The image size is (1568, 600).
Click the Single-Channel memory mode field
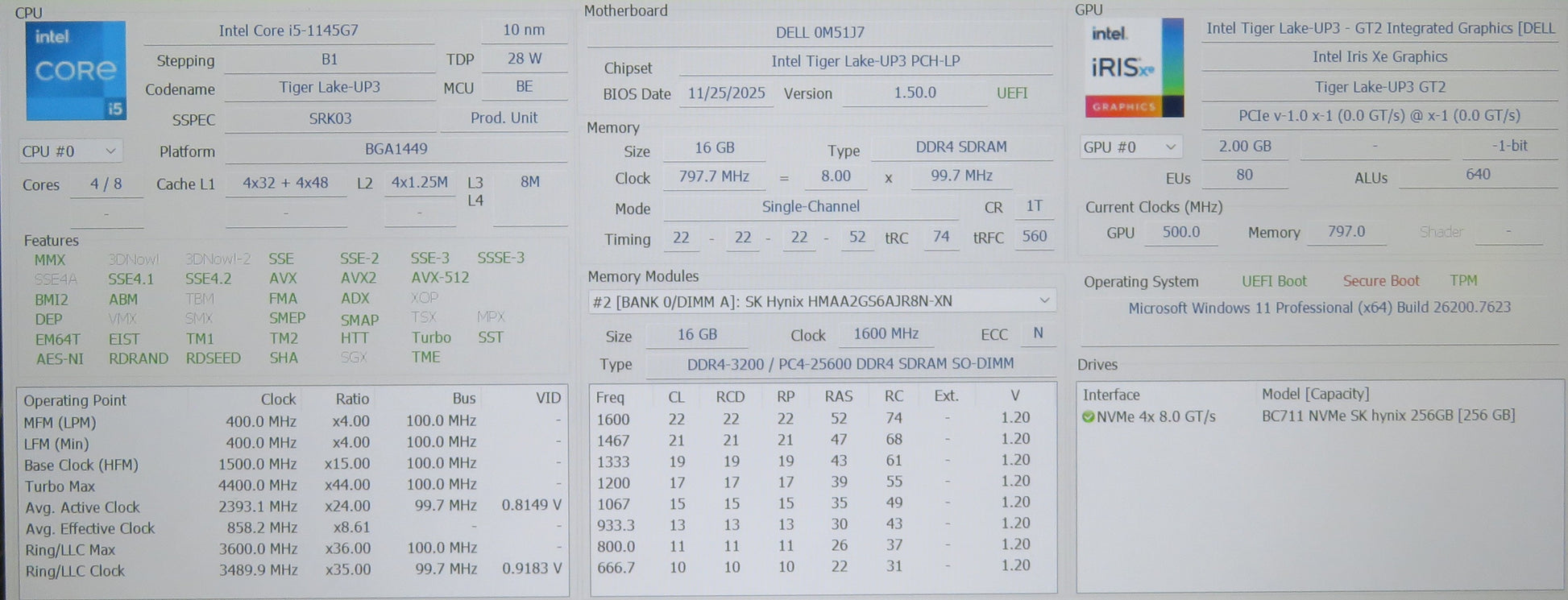(x=811, y=207)
